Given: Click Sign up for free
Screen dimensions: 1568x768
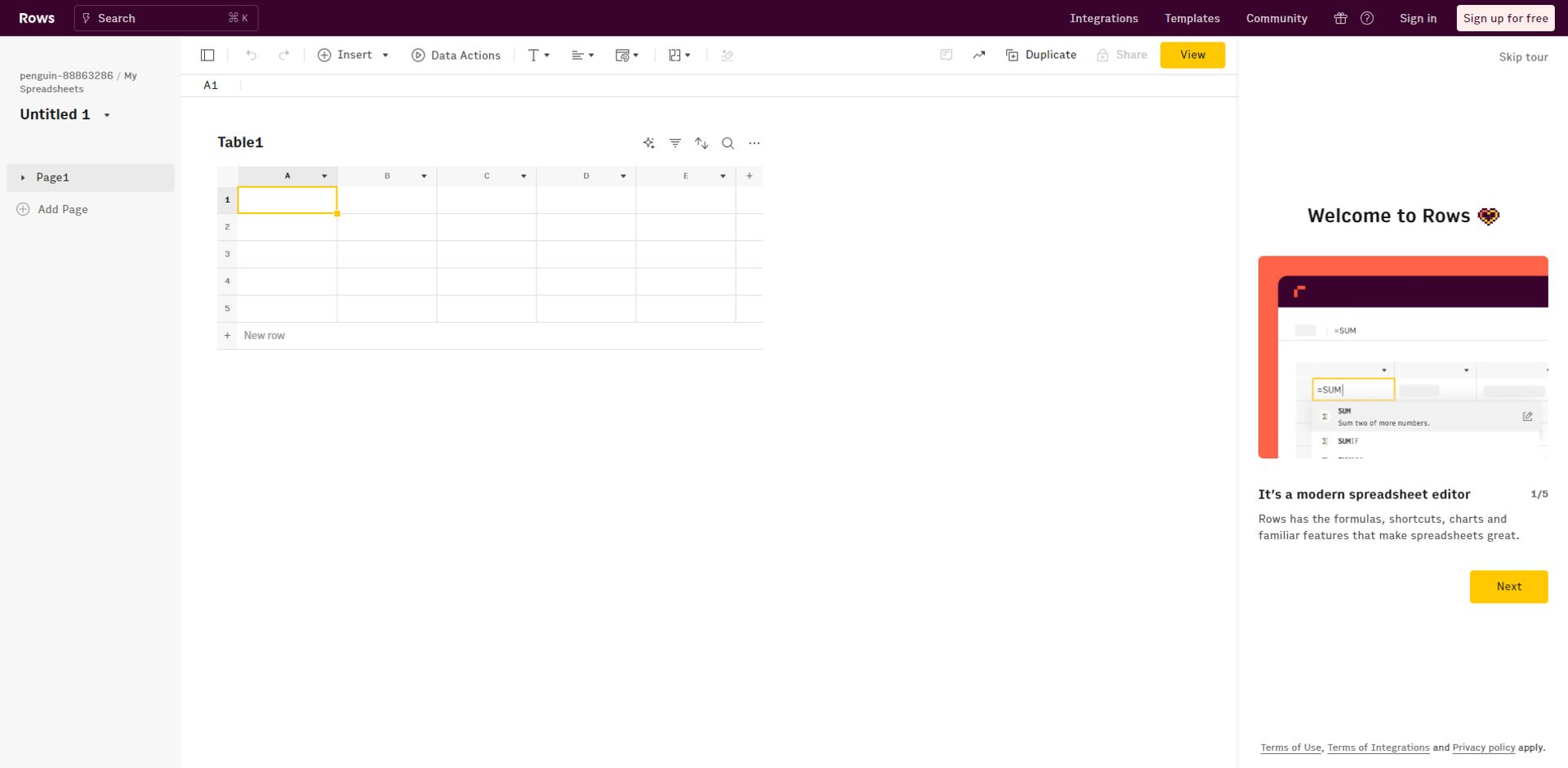Looking at the screenshot, I should (x=1505, y=18).
